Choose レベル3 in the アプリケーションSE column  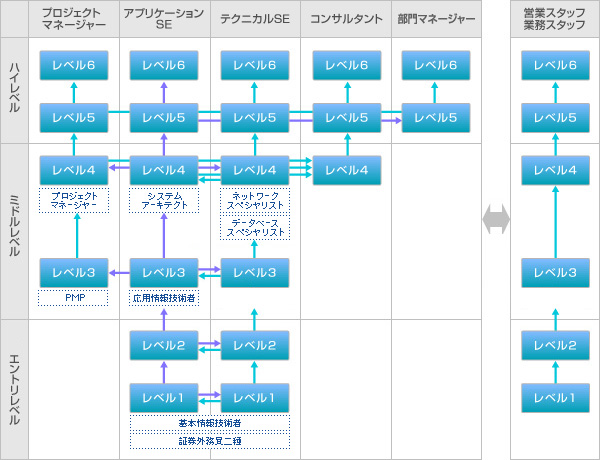pos(164,273)
